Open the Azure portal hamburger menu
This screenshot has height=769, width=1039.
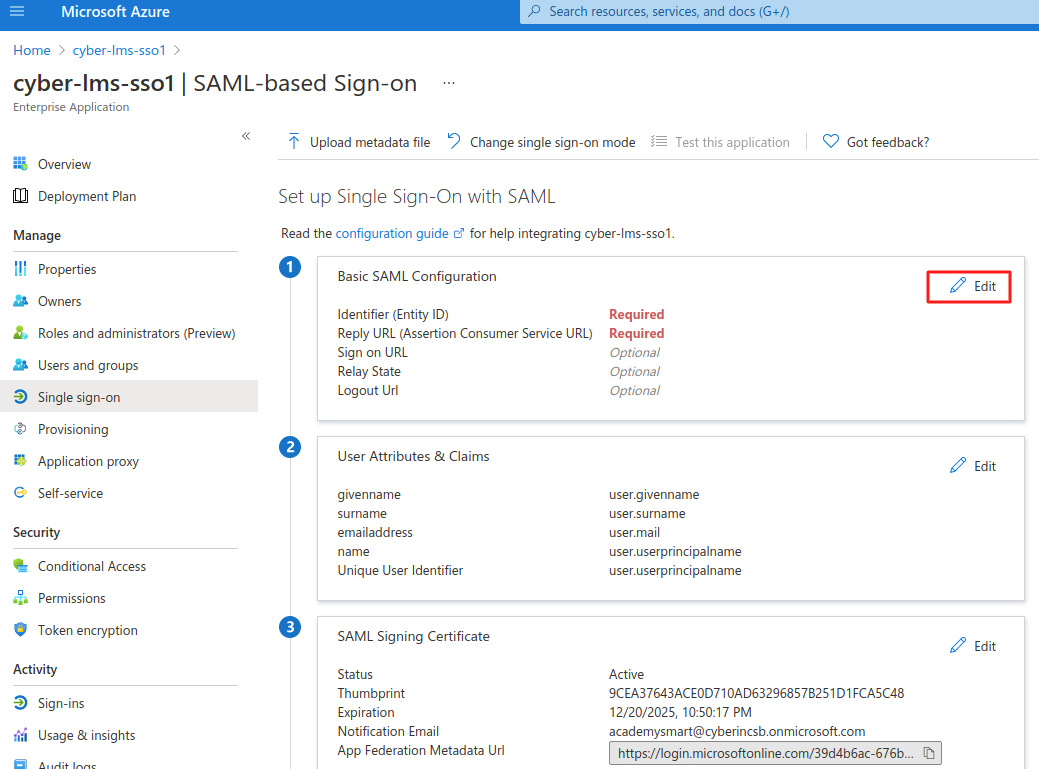point(17,11)
